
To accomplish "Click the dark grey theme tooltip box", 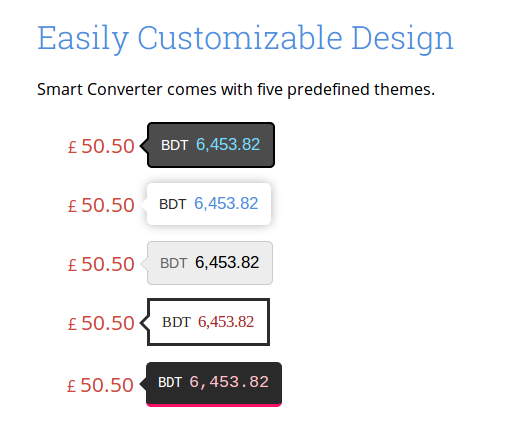I will (211, 145).
